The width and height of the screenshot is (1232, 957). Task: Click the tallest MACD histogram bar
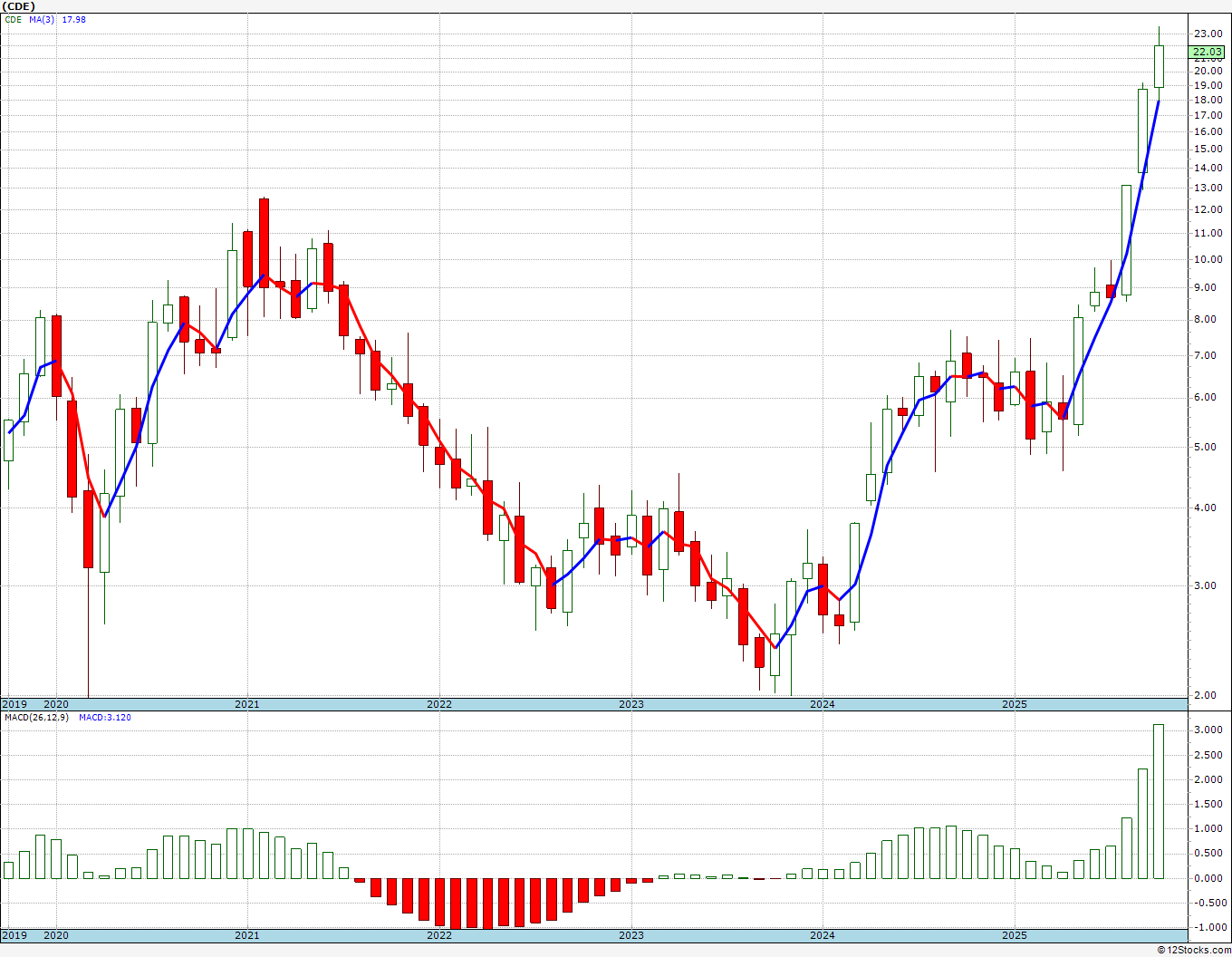[1159, 801]
